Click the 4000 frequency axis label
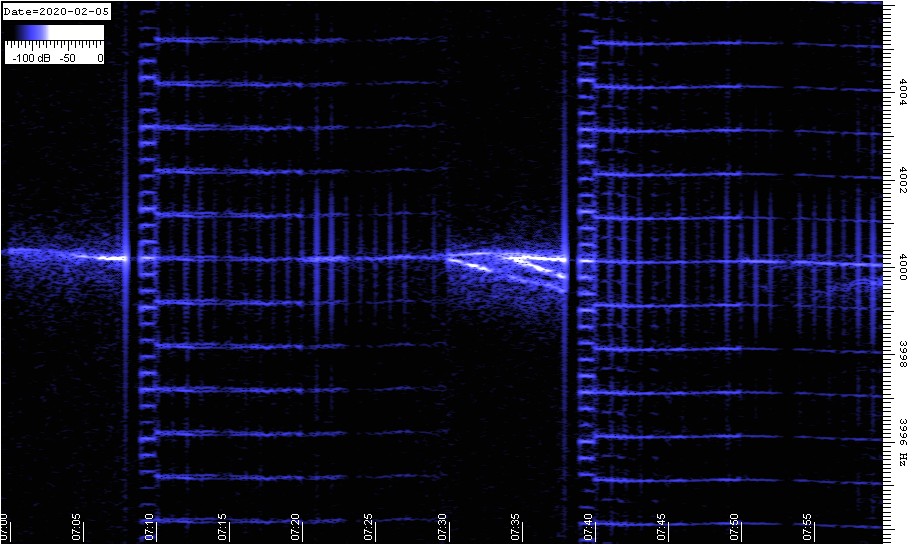The width and height of the screenshot is (912, 545). (x=903, y=268)
